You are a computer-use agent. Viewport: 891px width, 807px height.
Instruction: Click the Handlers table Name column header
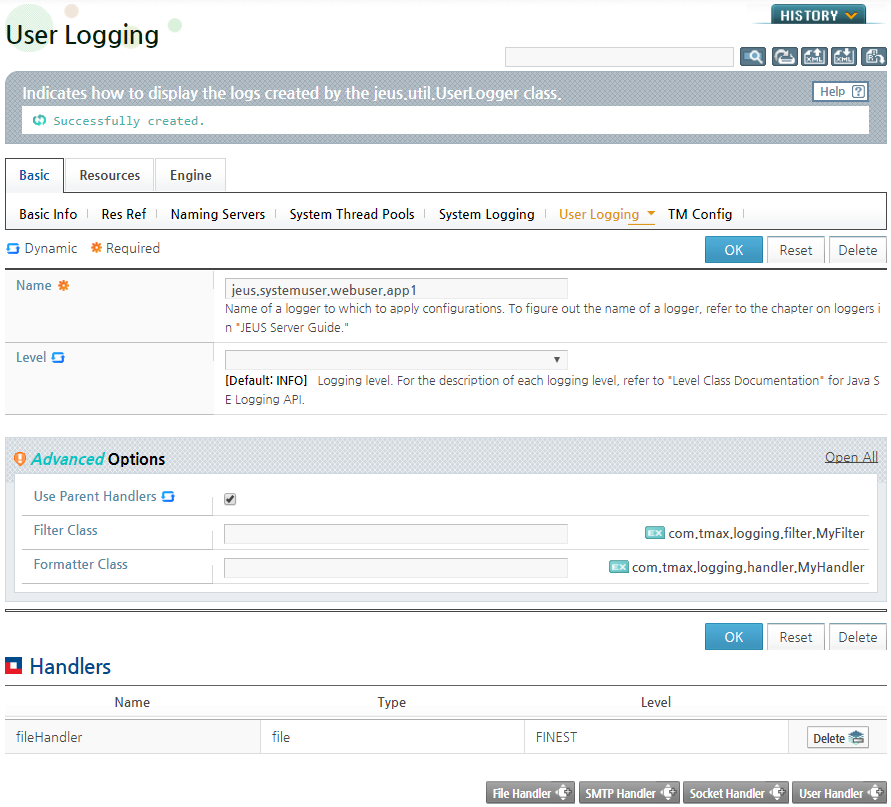(x=132, y=702)
